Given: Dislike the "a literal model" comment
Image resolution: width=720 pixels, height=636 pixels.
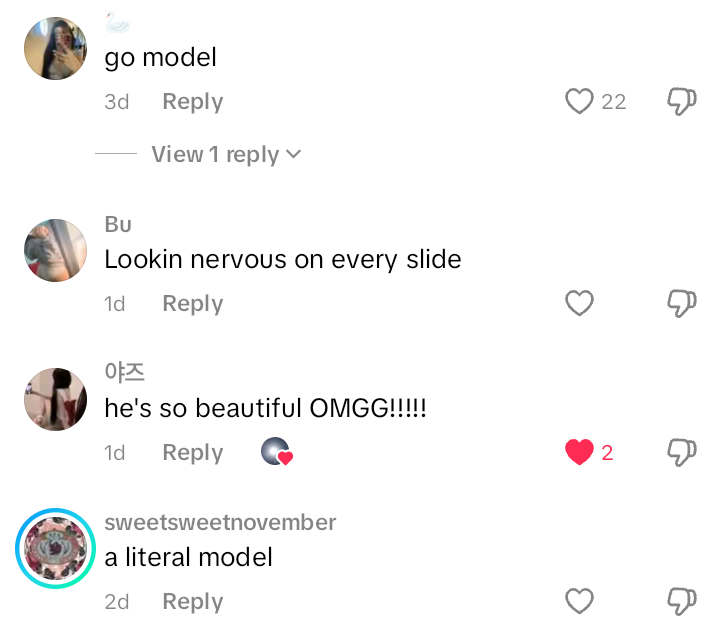Looking at the screenshot, I should (x=682, y=601).
